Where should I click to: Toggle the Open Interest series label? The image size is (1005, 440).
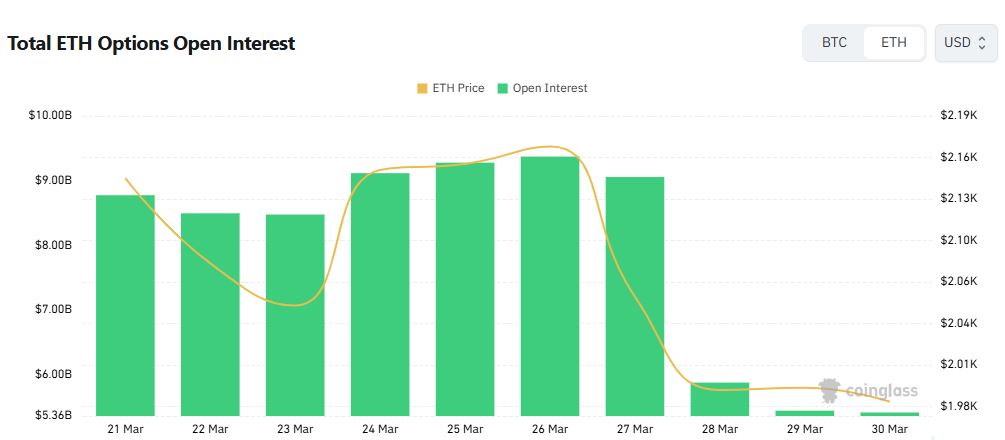coord(550,88)
